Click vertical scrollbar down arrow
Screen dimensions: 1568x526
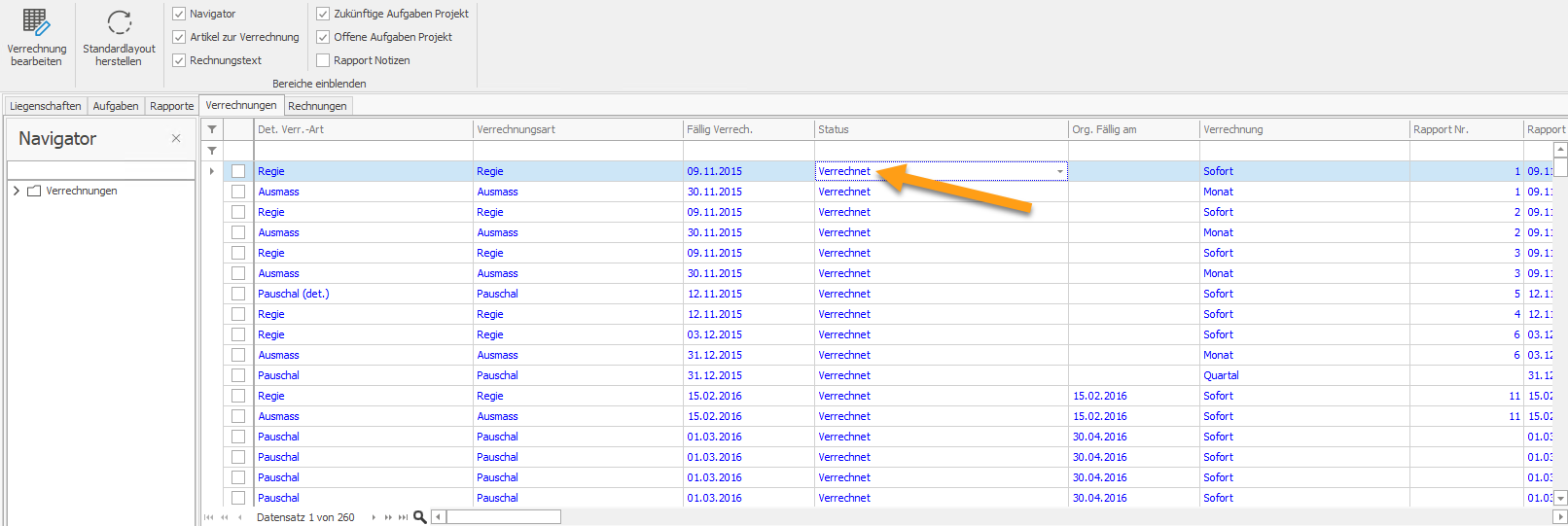tap(1560, 498)
